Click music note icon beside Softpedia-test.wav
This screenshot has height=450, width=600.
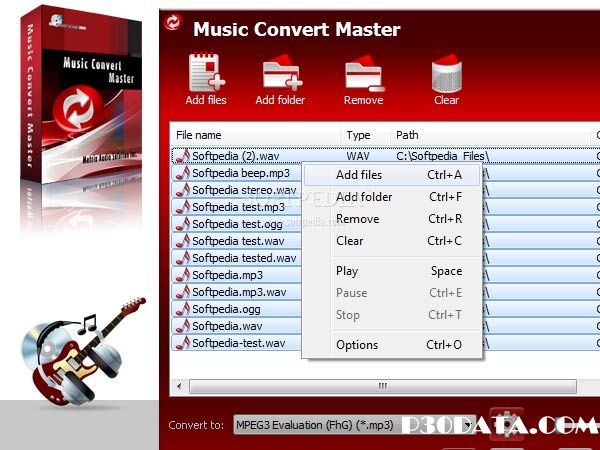[x=182, y=343]
